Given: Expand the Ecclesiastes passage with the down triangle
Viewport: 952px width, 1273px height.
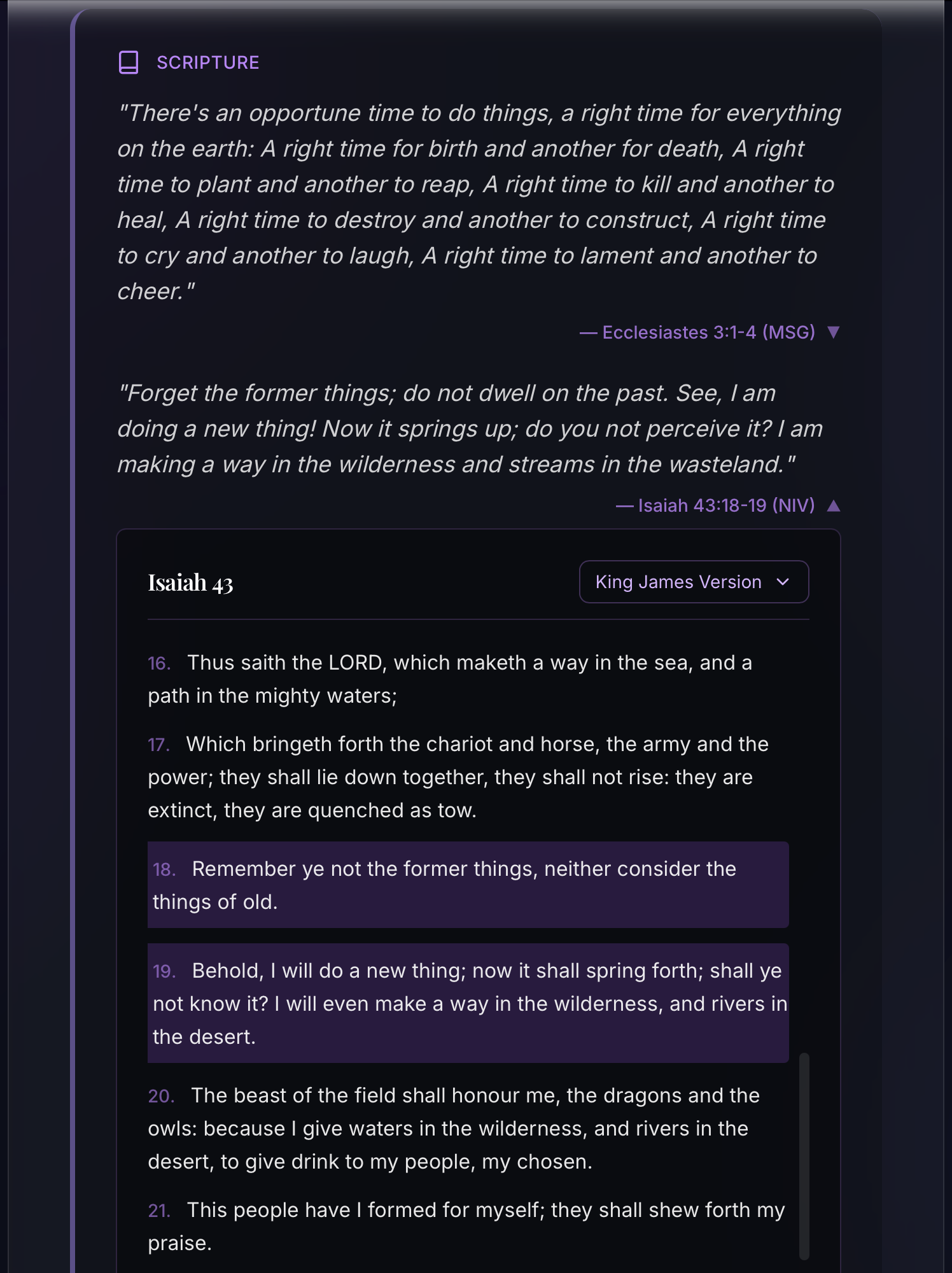Looking at the screenshot, I should point(833,332).
